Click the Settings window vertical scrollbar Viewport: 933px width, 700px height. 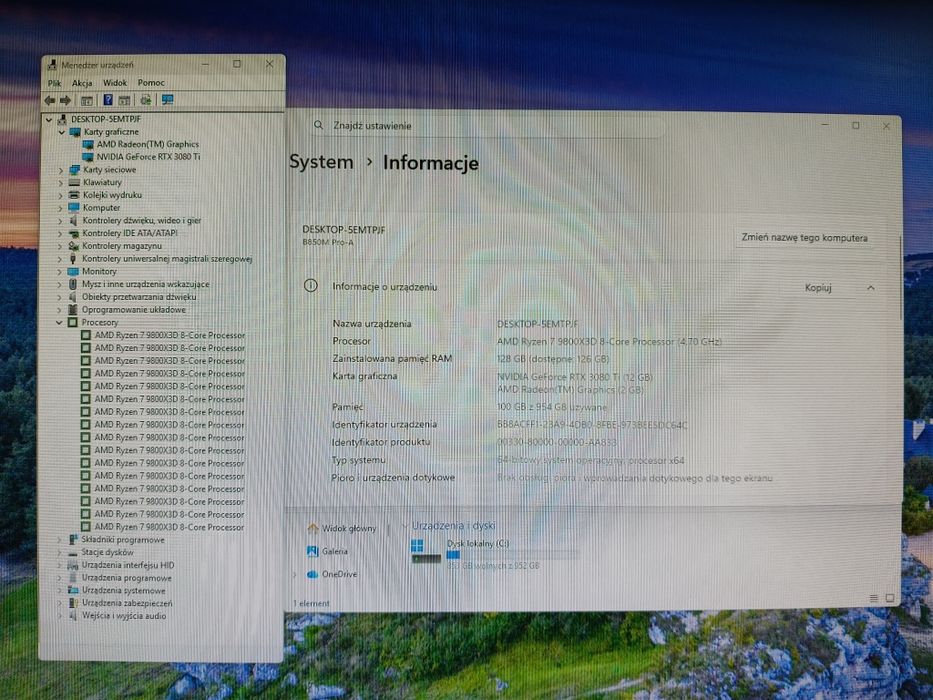click(900, 277)
